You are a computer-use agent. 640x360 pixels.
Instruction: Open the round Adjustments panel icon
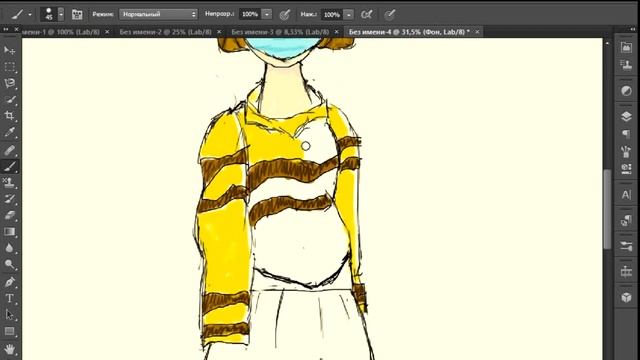(x=626, y=91)
